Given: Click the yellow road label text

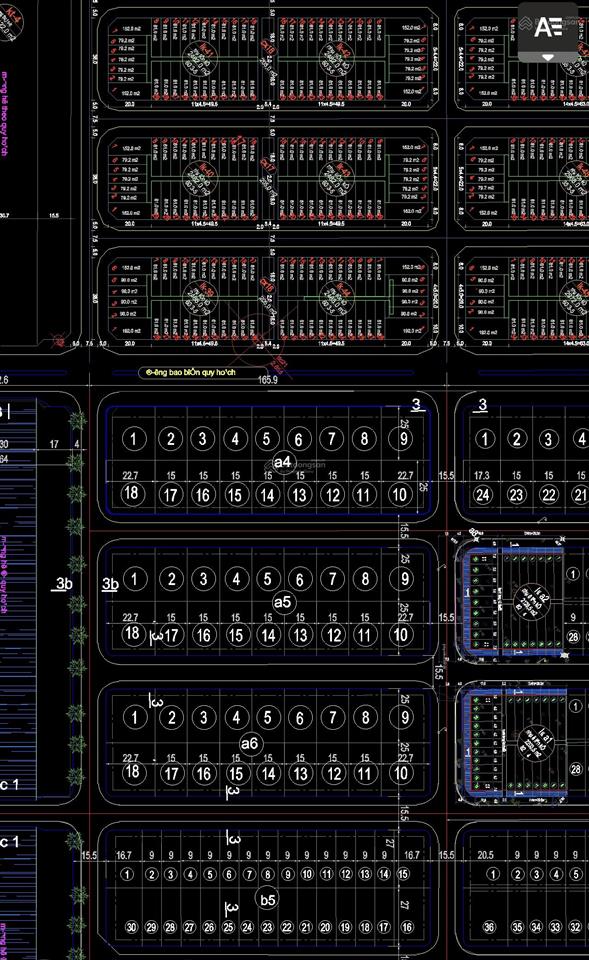Looking at the screenshot, I should tap(190, 372).
